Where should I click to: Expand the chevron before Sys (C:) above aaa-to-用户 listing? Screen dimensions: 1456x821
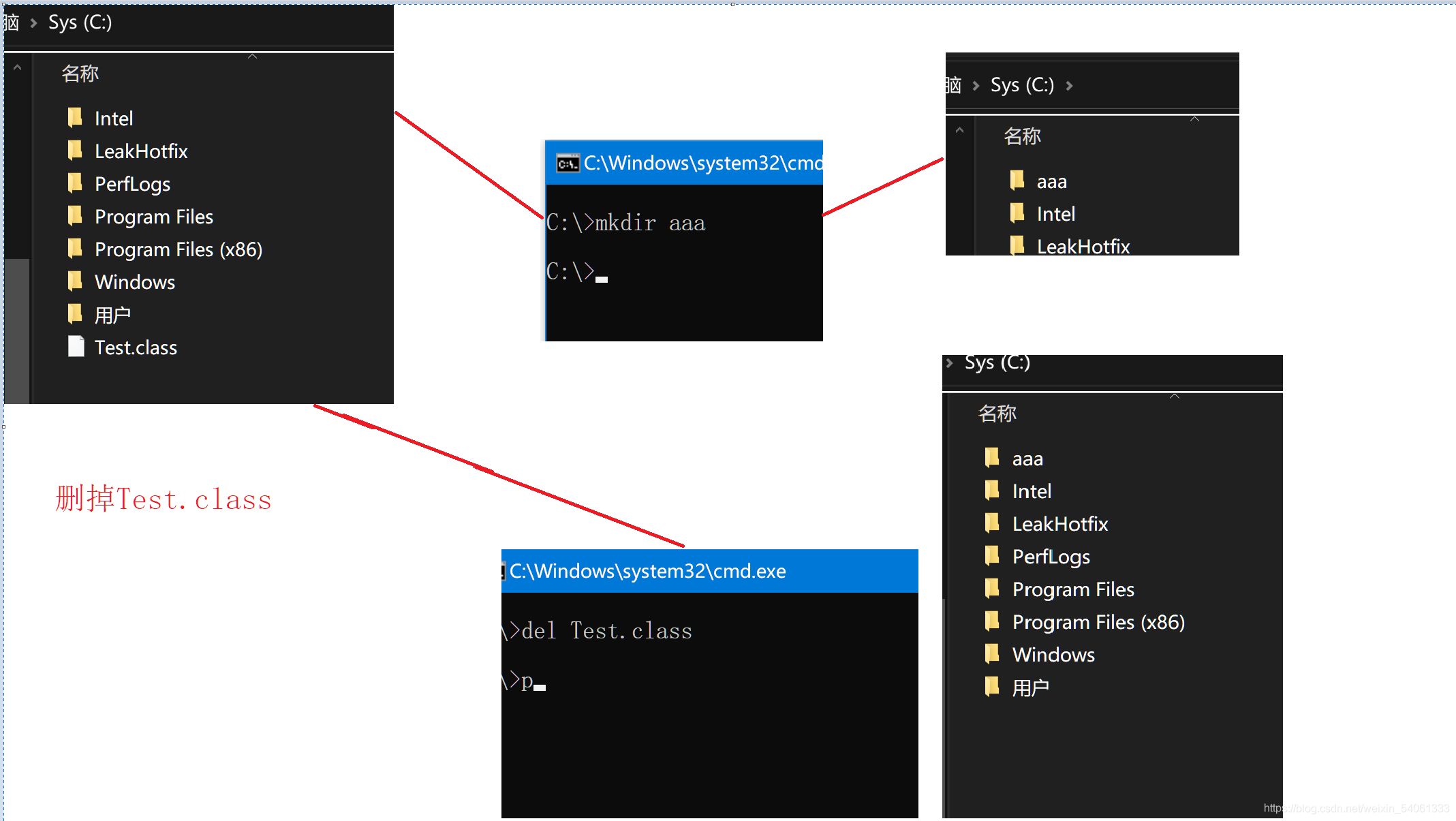click(950, 363)
